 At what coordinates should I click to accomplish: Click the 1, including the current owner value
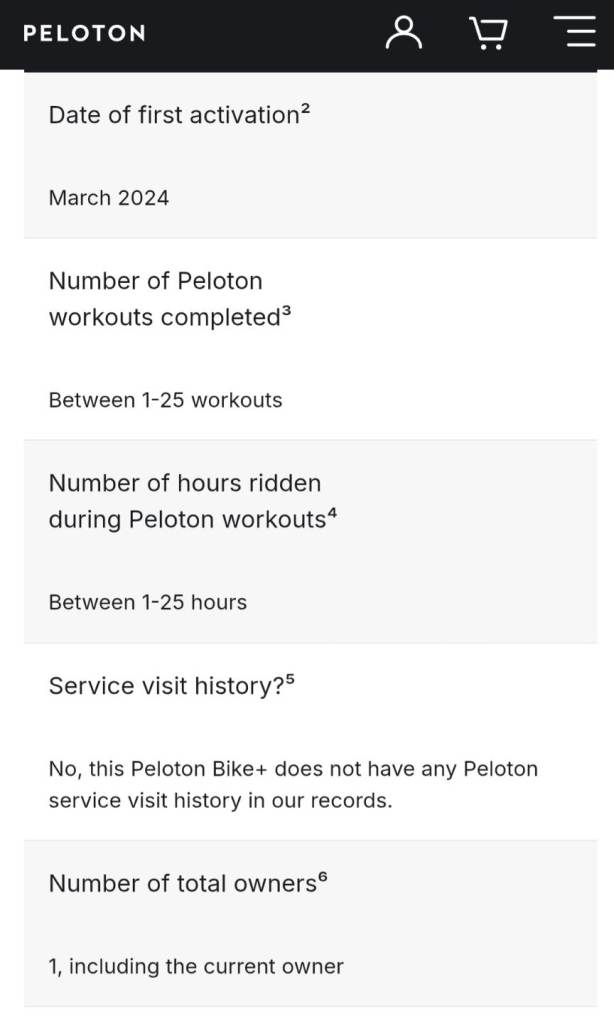[x=196, y=966]
